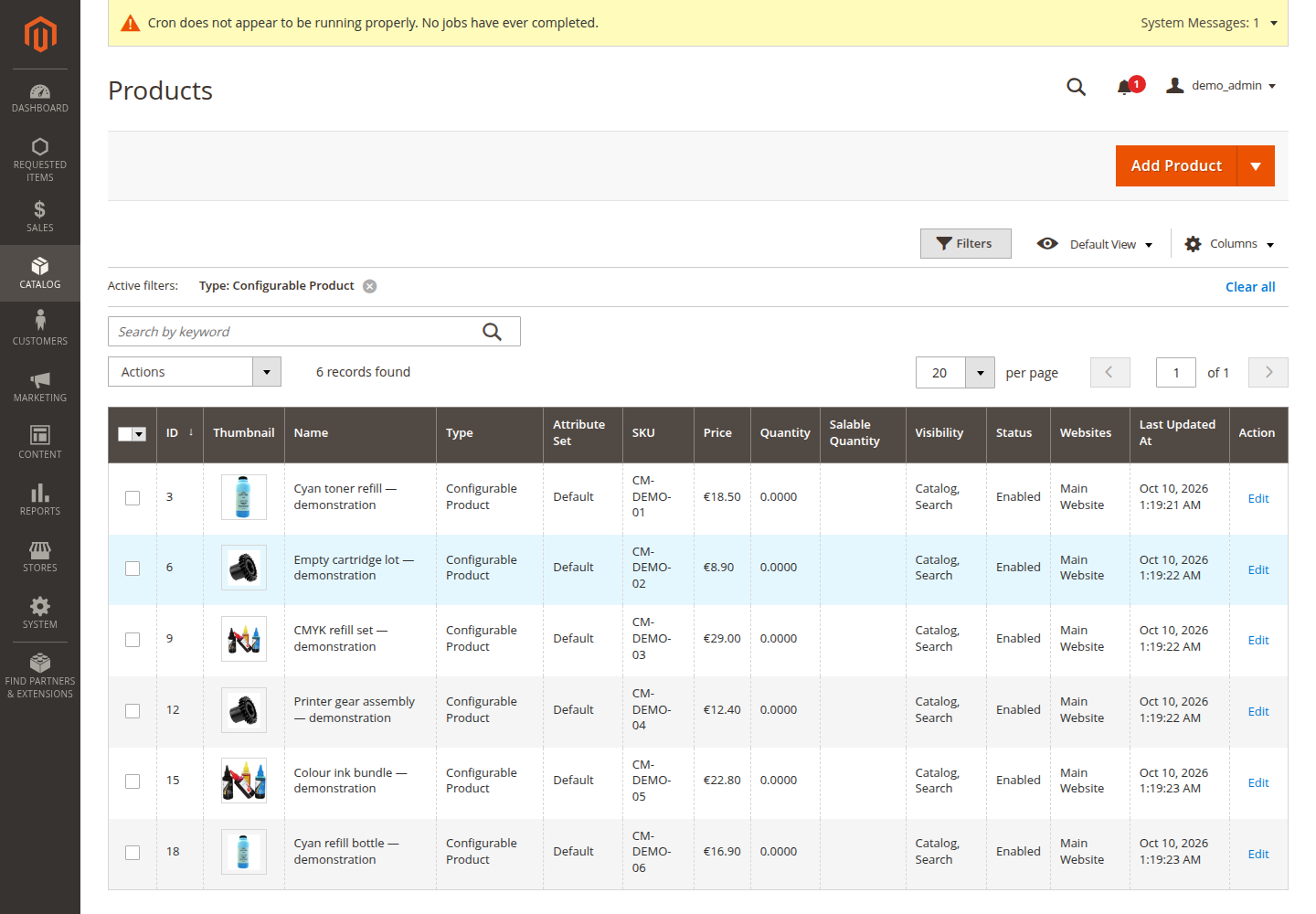Open the Dashboard sidebar icon

(x=40, y=99)
